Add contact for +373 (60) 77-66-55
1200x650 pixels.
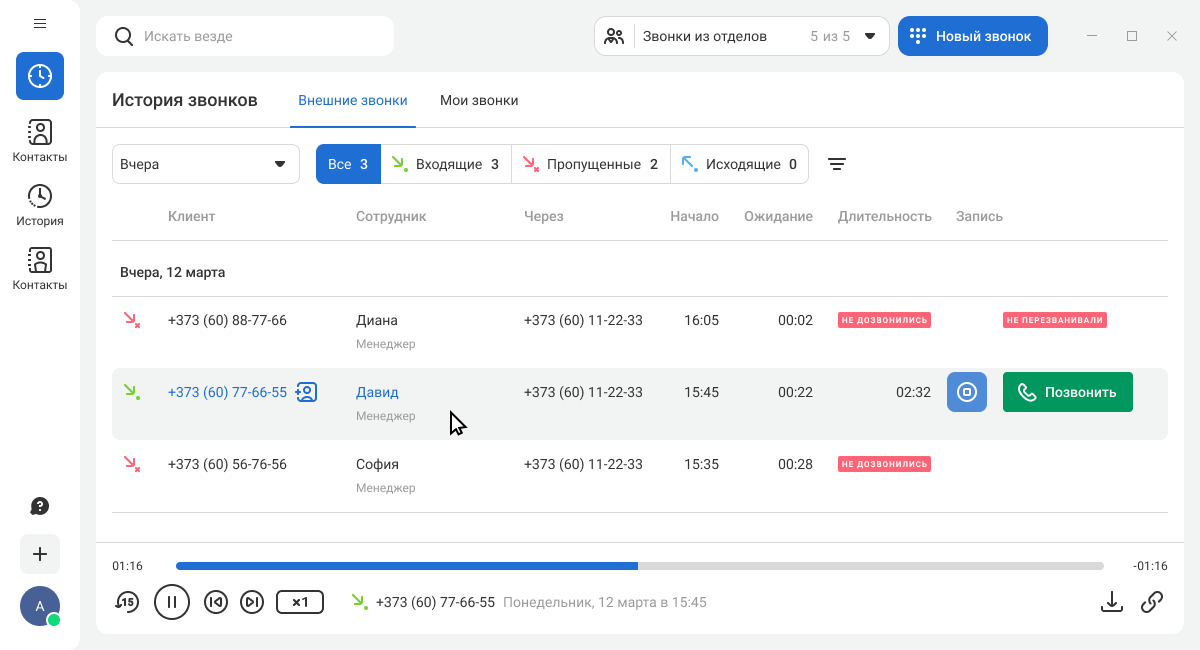(307, 392)
